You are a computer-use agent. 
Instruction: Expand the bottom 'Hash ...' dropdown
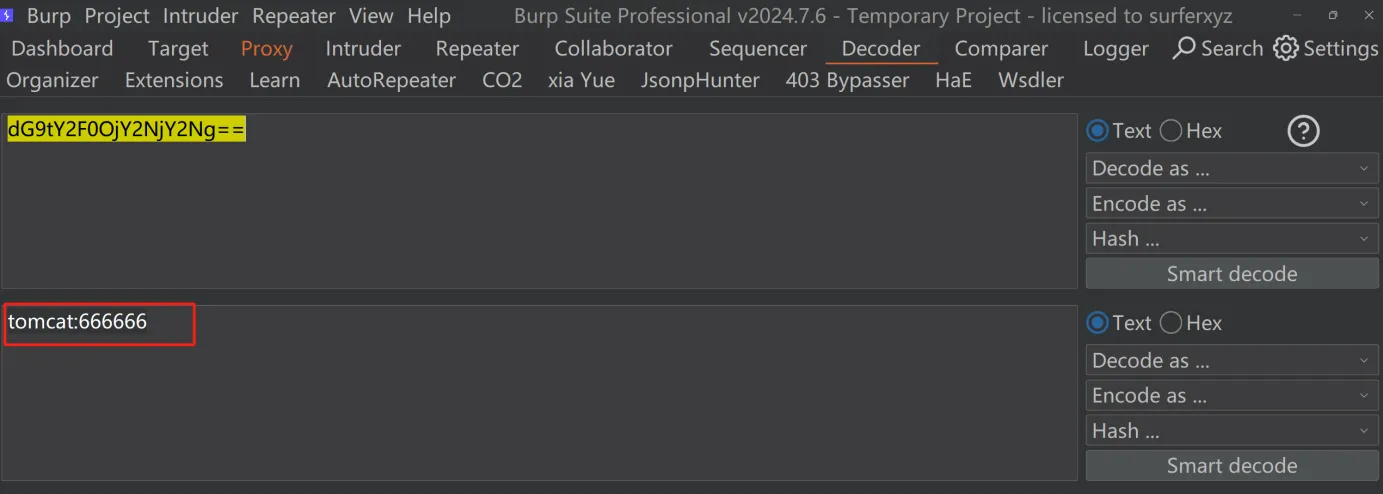[x=1232, y=430]
